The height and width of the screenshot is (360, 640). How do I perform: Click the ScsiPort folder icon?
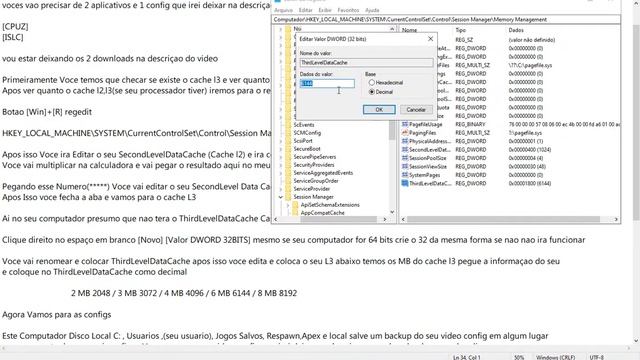pos(288,141)
